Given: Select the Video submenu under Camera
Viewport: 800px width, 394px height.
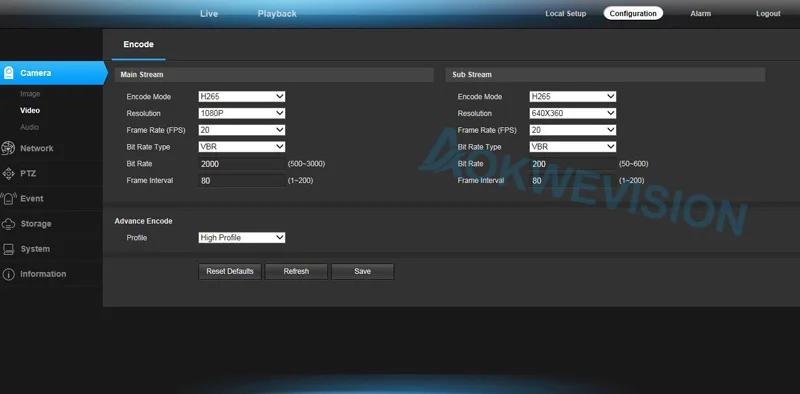Looking at the screenshot, I should tap(30, 110).
